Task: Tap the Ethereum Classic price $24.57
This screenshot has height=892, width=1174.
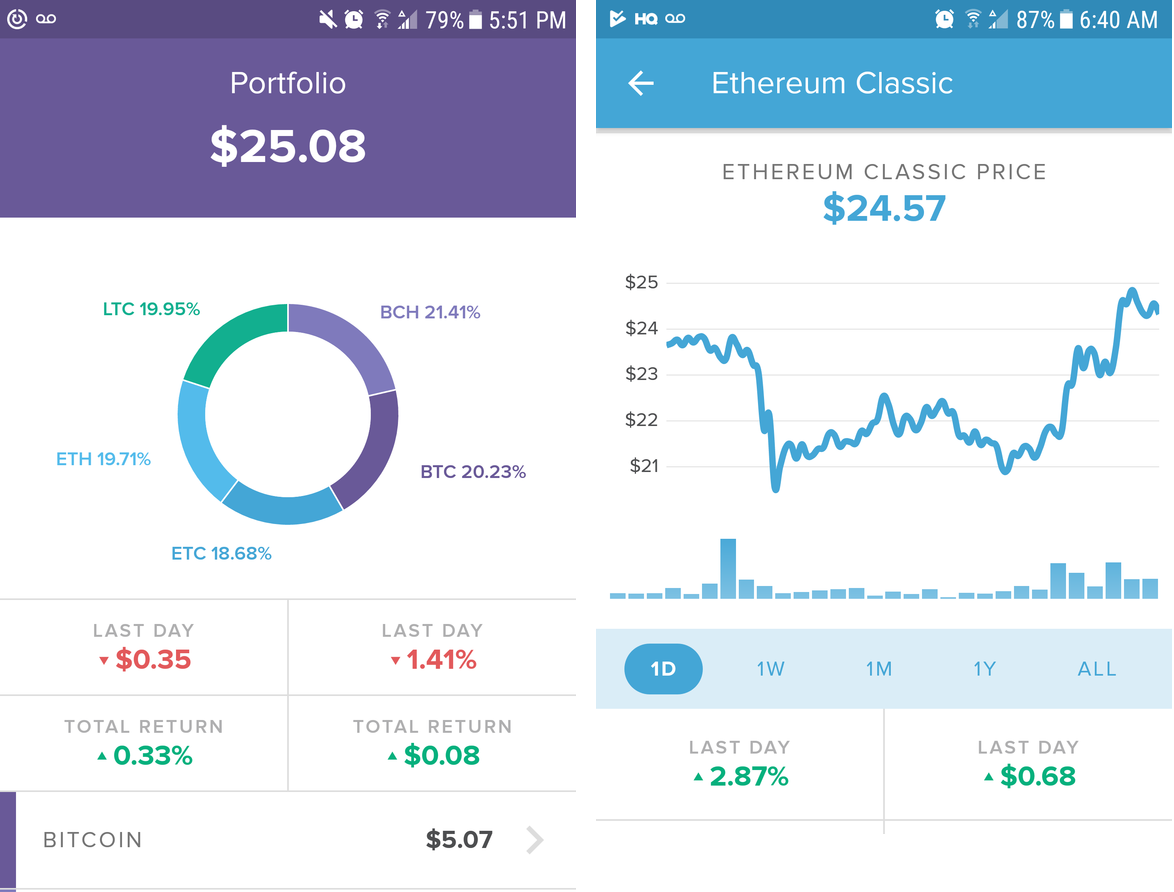Action: tap(884, 209)
